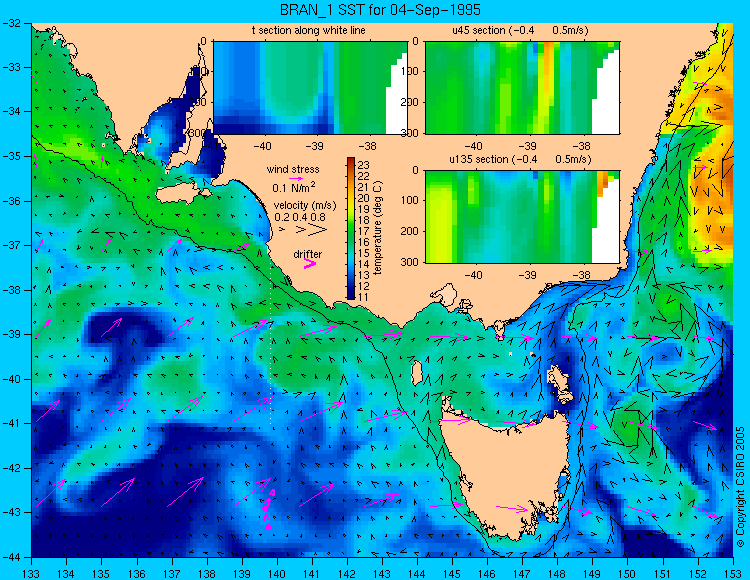This screenshot has width=750, height=580.
Task: Click the magenta drifter legend symbol
Action: tap(310, 263)
